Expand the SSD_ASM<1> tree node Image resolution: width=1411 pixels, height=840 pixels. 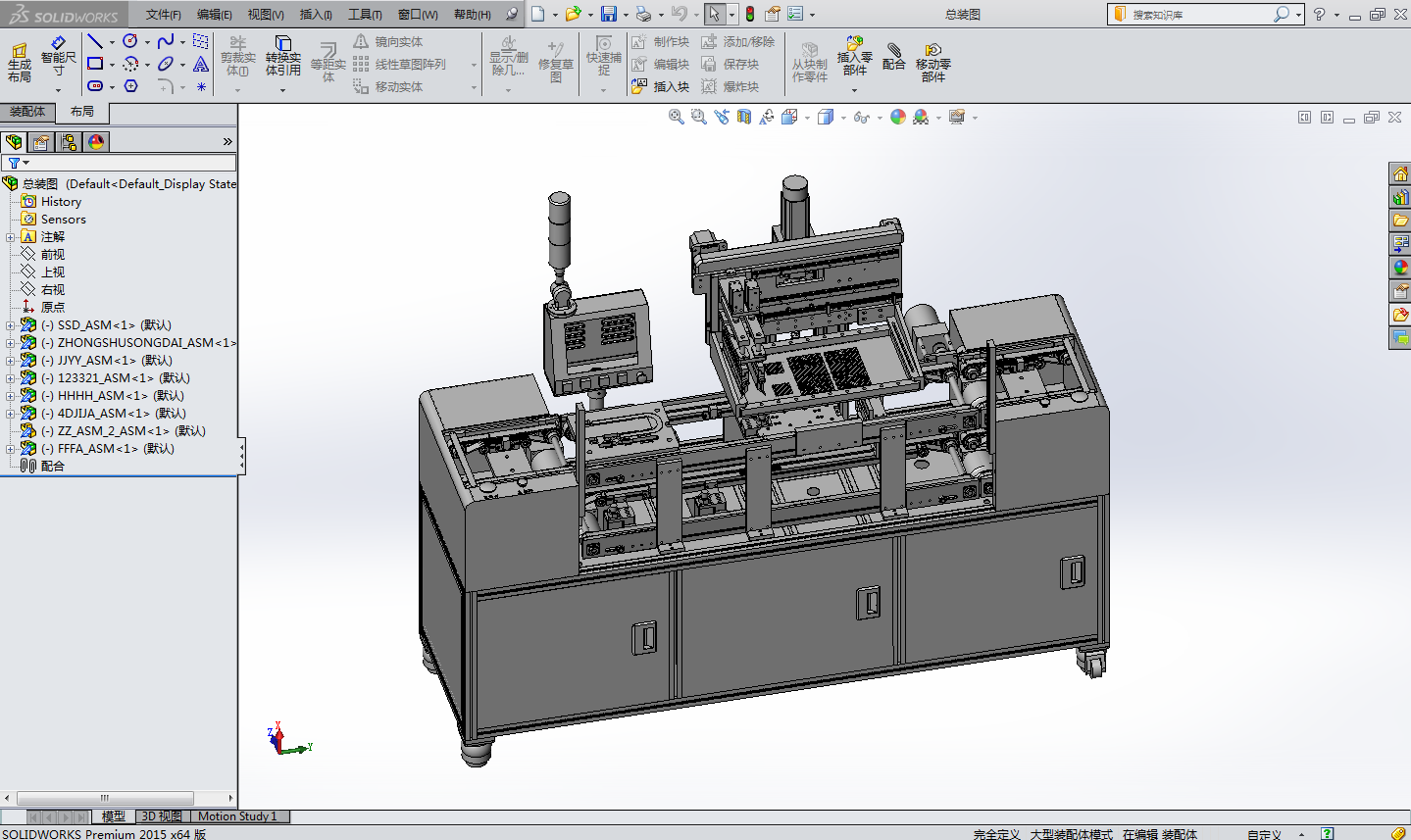pyautogui.click(x=11, y=325)
